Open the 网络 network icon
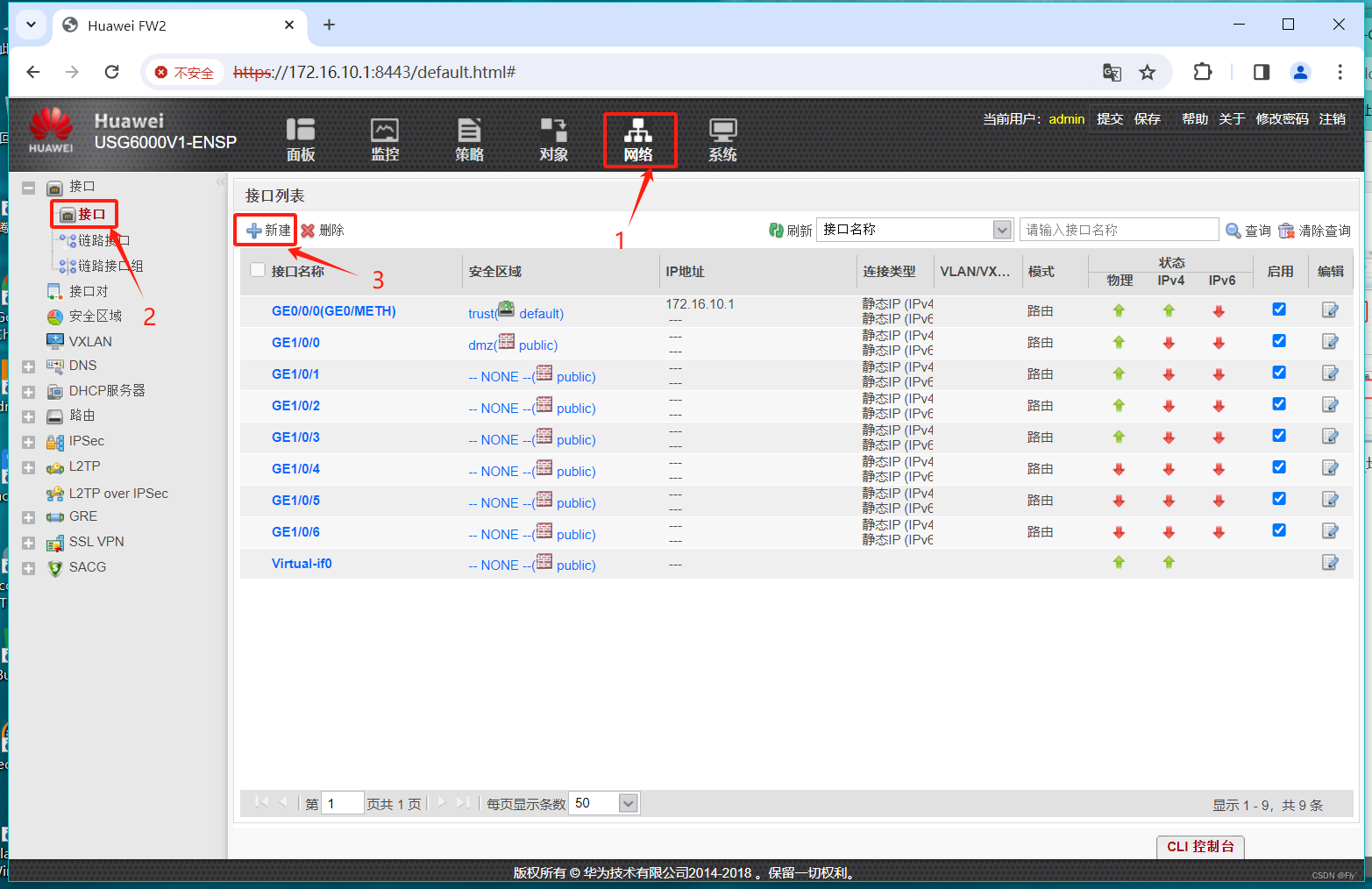The width and height of the screenshot is (1372, 889). pyautogui.click(x=638, y=139)
